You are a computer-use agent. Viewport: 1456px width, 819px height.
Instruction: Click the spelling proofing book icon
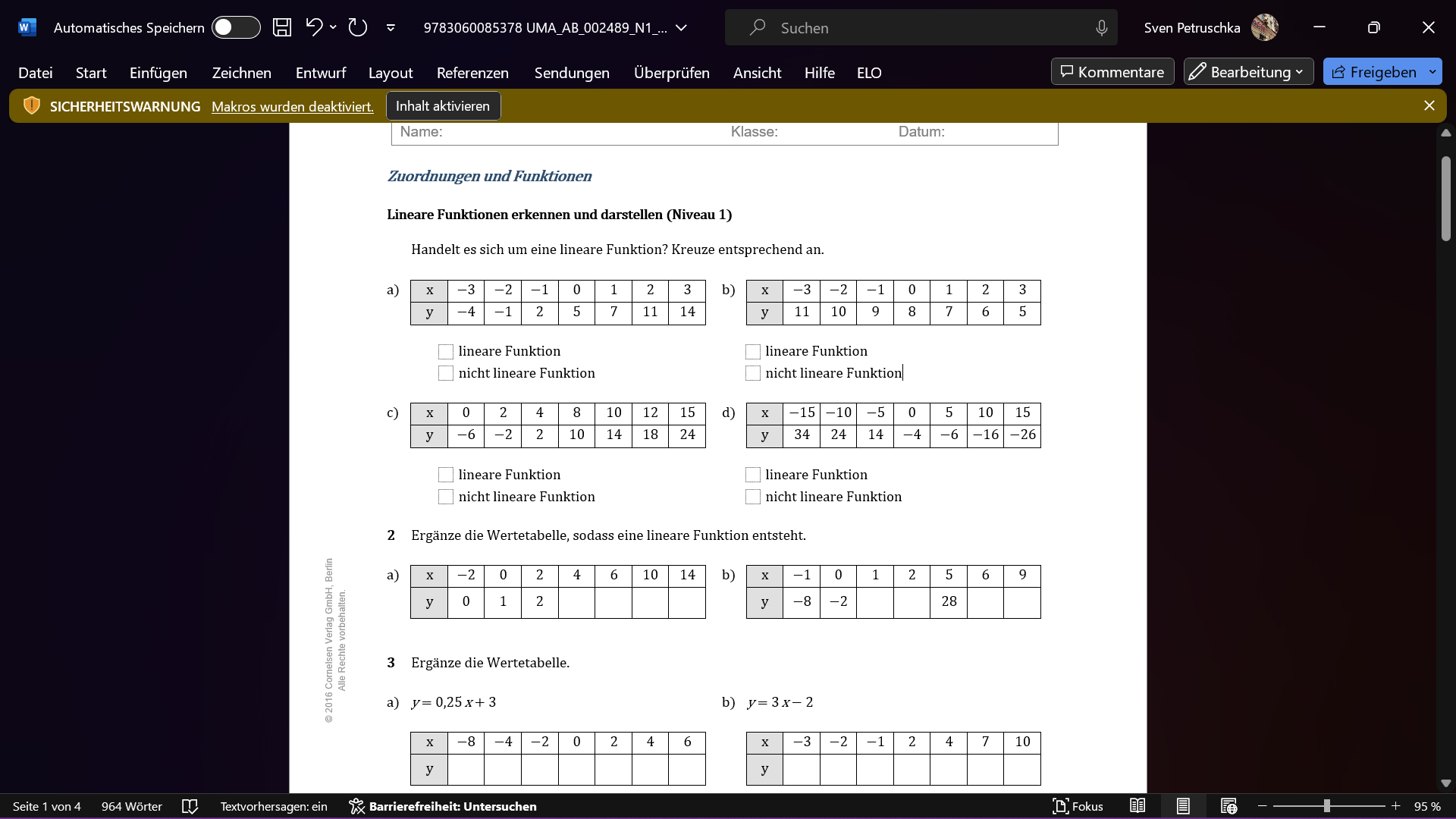(x=190, y=806)
